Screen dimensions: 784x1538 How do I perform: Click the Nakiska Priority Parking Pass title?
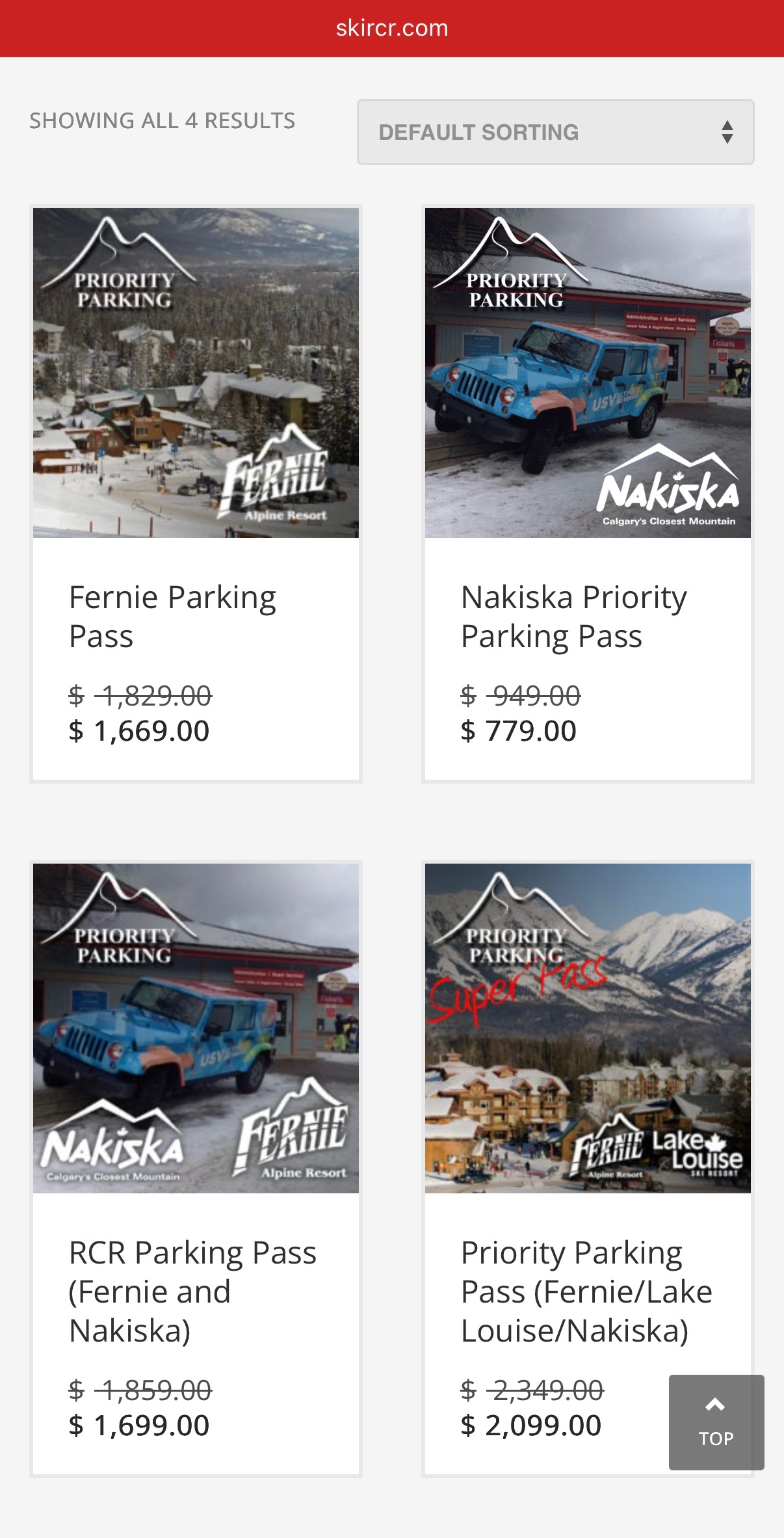(x=573, y=617)
